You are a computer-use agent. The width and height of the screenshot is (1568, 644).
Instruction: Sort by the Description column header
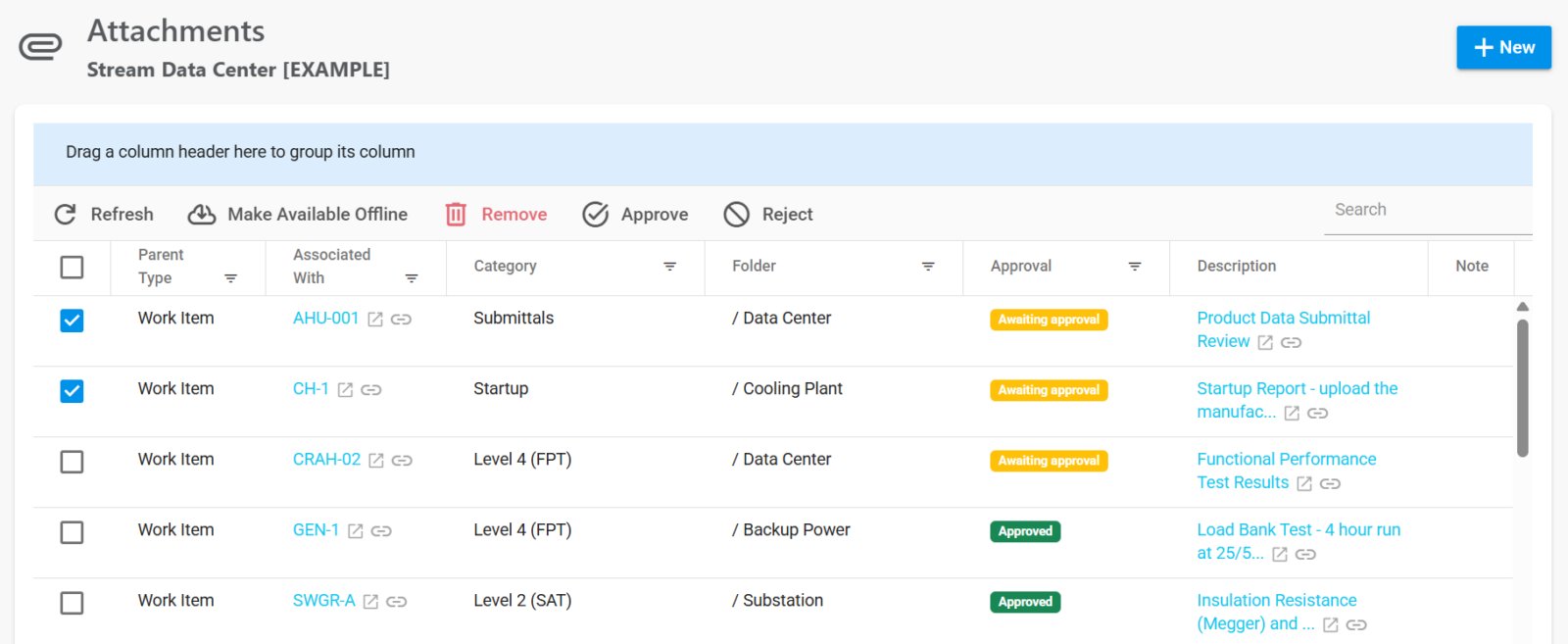[x=1237, y=267]
